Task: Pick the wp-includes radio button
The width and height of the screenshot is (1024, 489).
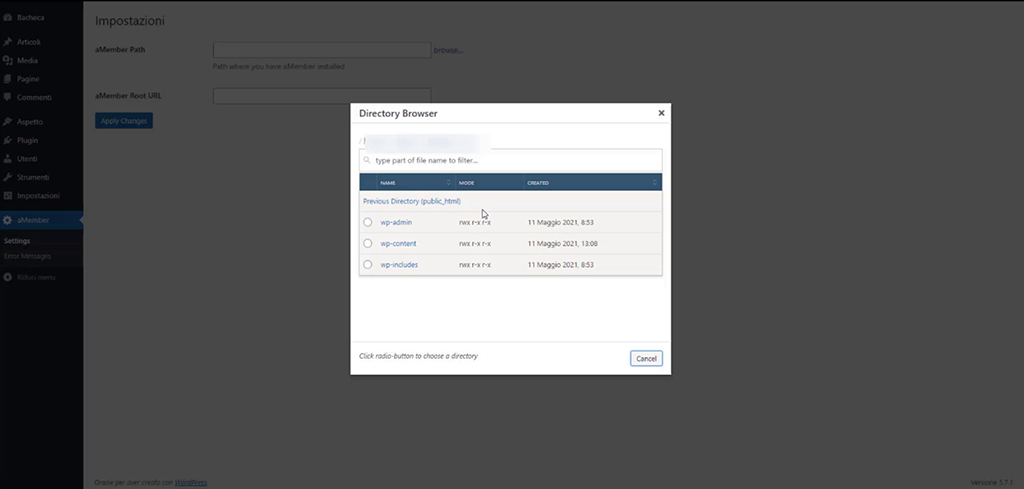Action: [x=368, y=265]
